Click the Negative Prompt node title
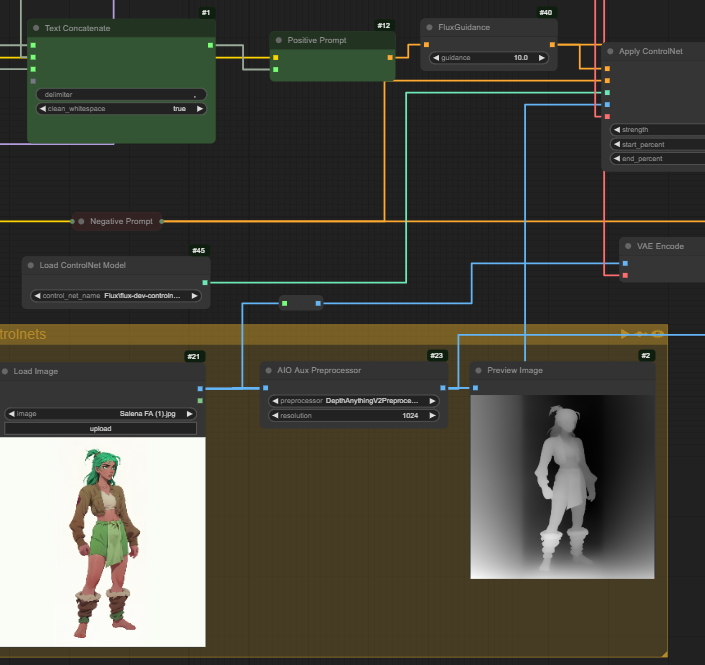 pyautogui.click(x=121, y=221)
